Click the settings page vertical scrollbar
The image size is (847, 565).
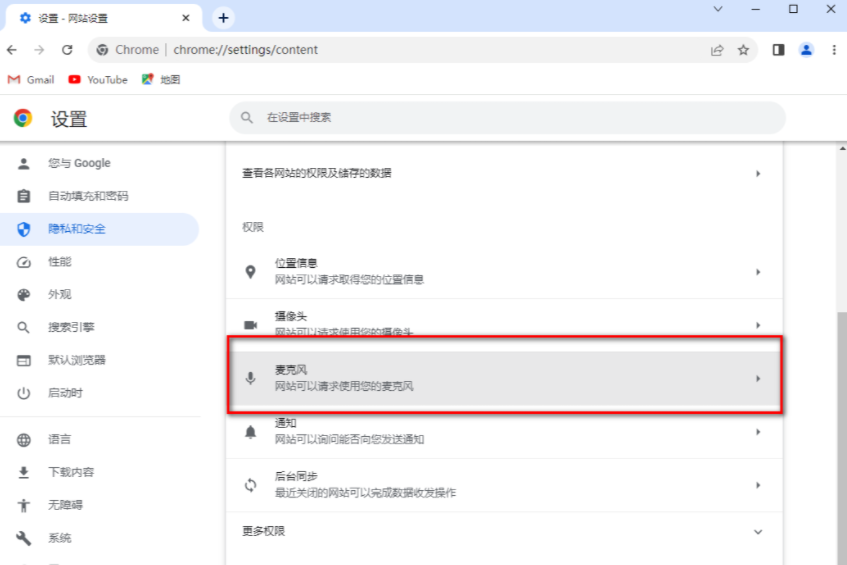click(x=842, y=438)
